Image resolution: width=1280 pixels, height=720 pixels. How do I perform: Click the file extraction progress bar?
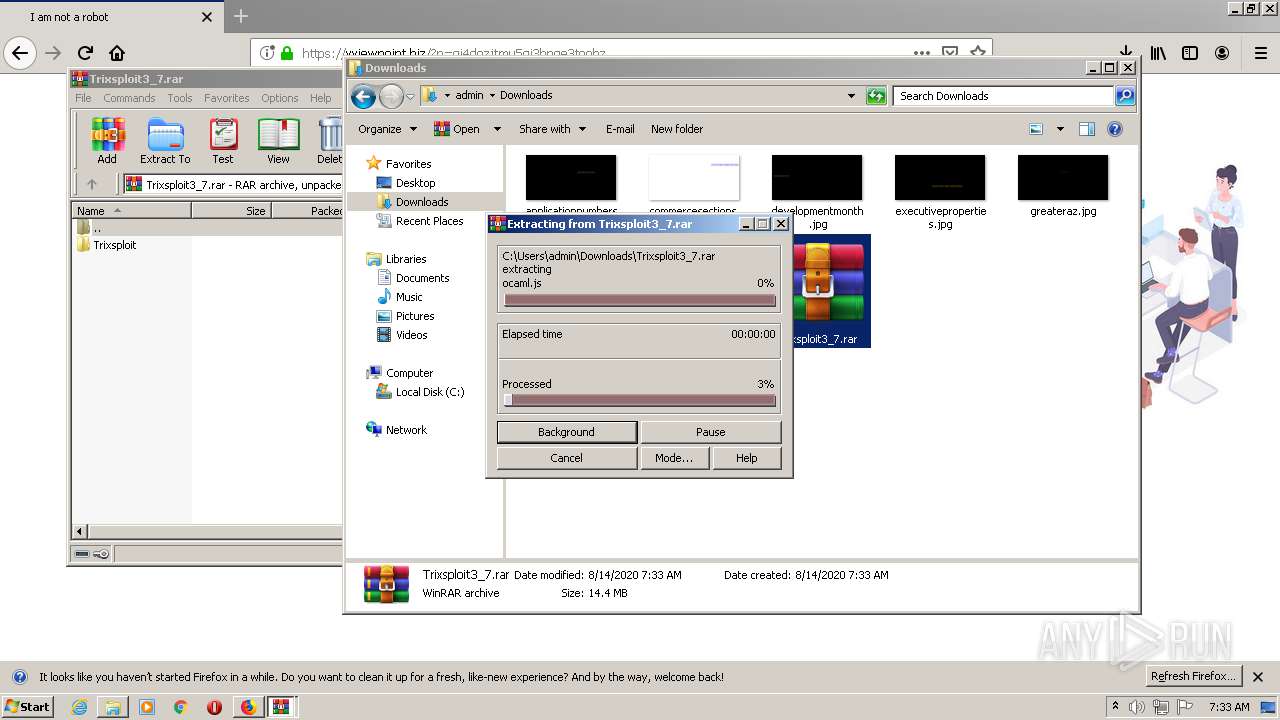click(x=639, y=300)
